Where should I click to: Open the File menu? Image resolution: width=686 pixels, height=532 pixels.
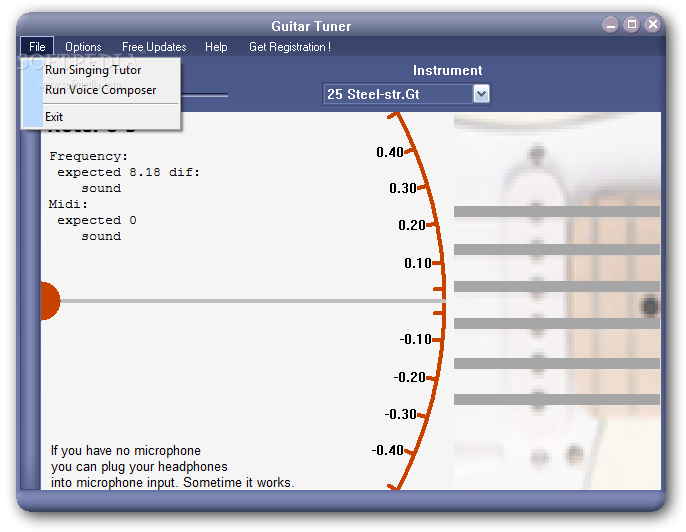coord(37,47)
